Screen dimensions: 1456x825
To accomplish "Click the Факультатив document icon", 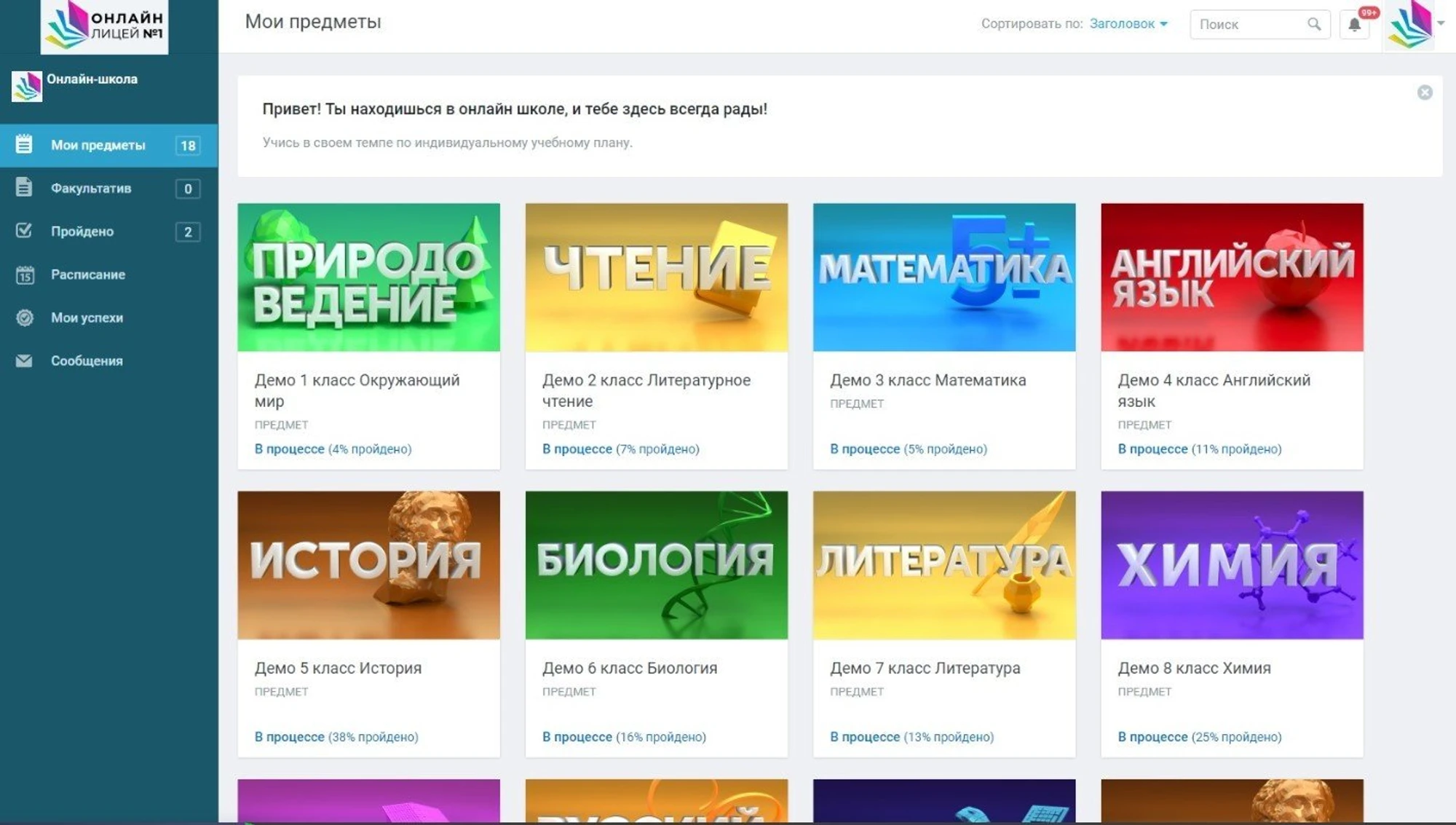I will pyautogui.click(x=24, y=188).
